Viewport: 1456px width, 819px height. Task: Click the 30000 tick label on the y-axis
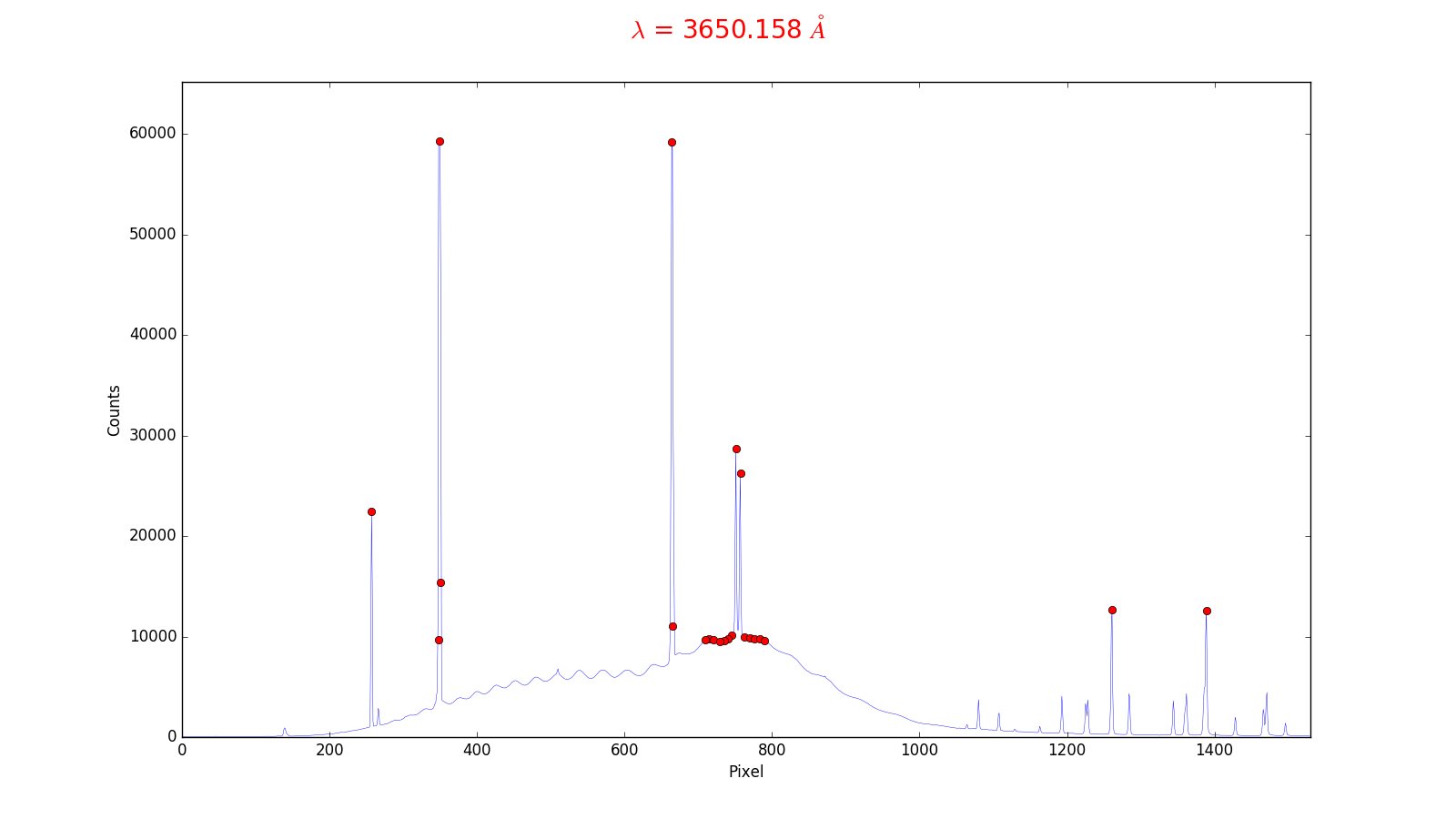pos(153,436)
